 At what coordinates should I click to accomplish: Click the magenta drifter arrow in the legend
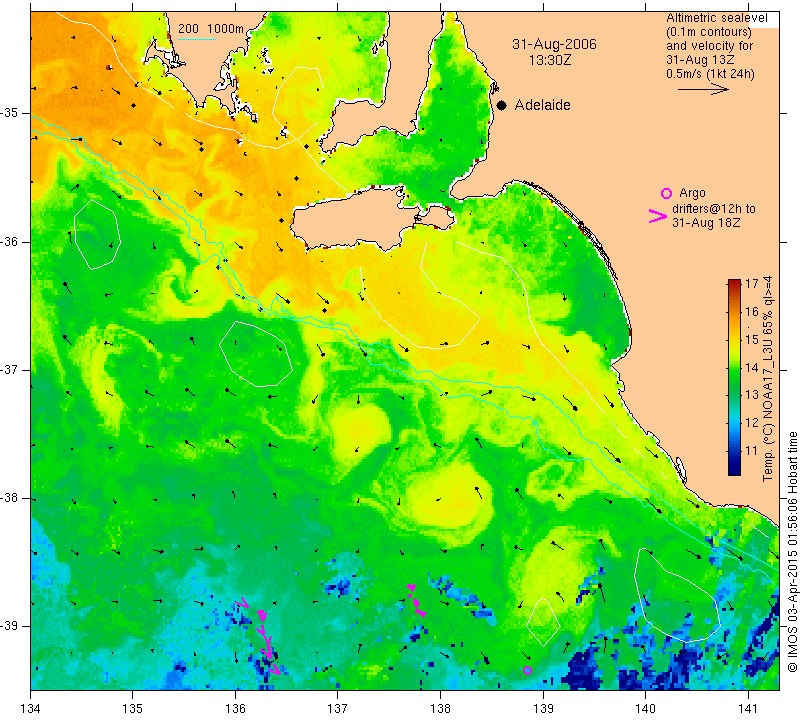[x=658, y=216]
